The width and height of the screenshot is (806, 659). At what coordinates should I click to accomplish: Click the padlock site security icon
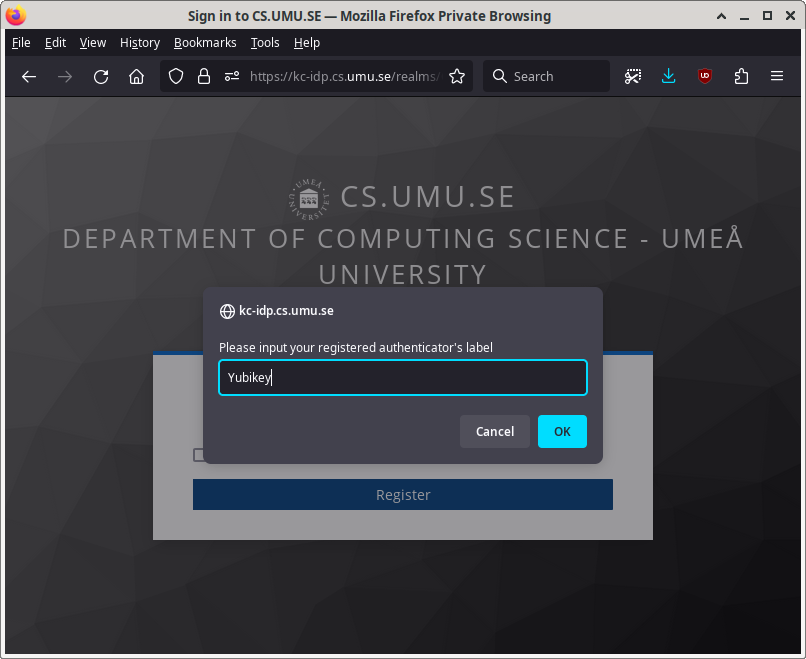[204, 77]
